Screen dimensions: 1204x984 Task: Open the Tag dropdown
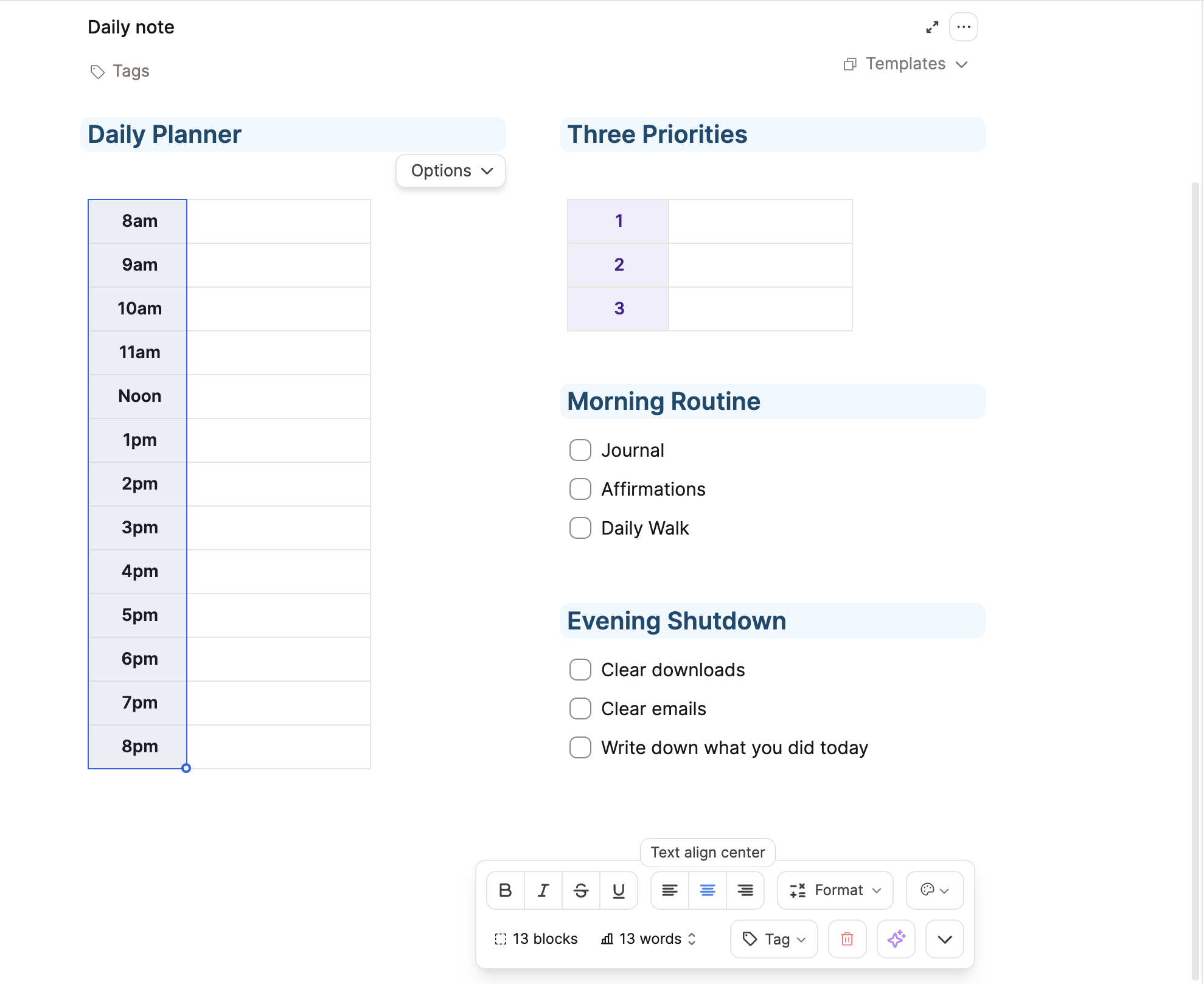[774, 939]
